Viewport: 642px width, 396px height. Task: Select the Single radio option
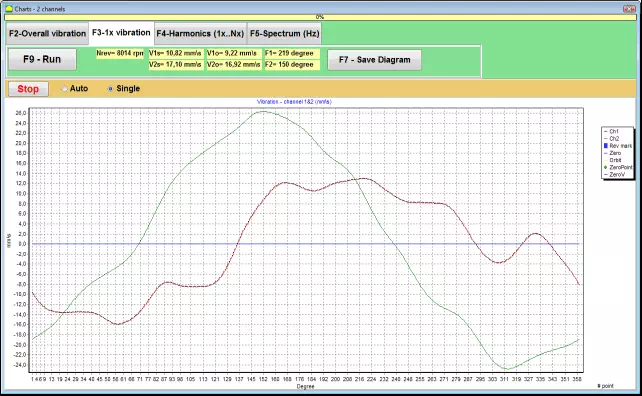click(124, 88)
